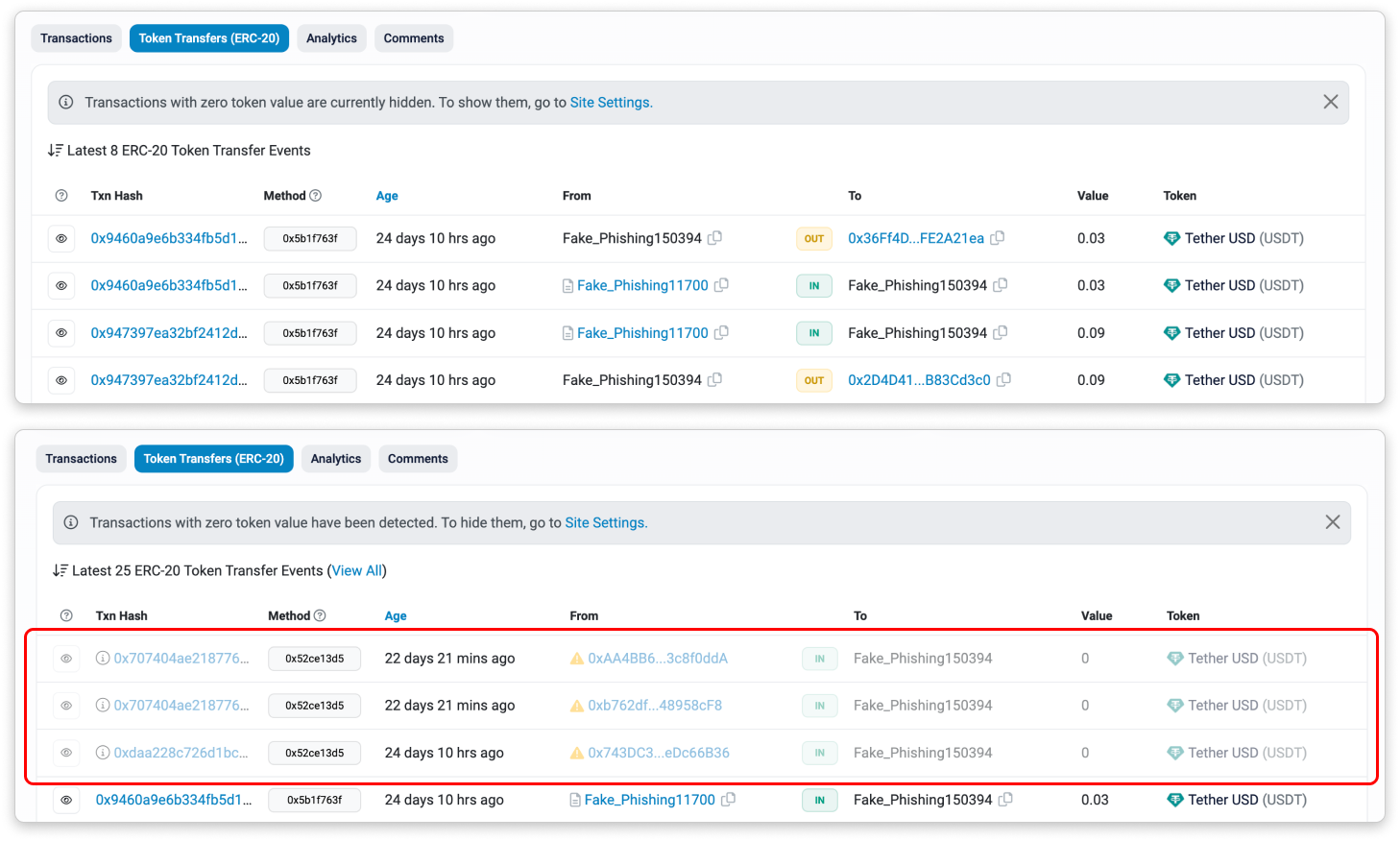Image resolution: width=1400 pixels, height=841 pixels.
Task: Open address 0x743DC3...eDc66B36
Action: point(659,753)
